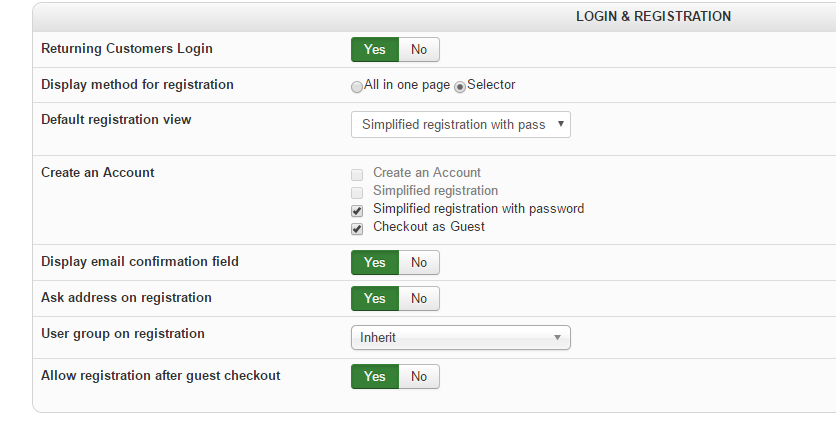Click the 'LOGIN & REGISTRATION' section header
This screenshot has width=836, height=436.
tap(653, 17)
